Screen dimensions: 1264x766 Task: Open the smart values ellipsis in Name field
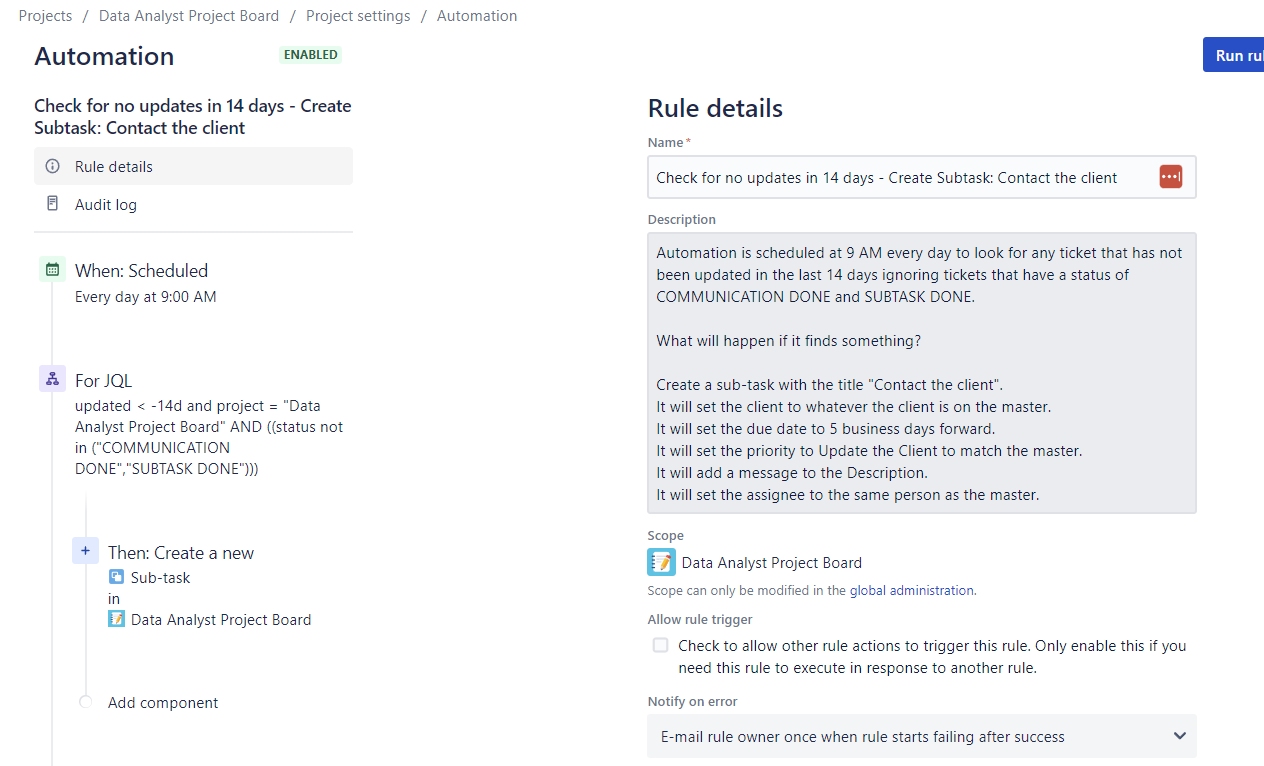click(1171, 176)
